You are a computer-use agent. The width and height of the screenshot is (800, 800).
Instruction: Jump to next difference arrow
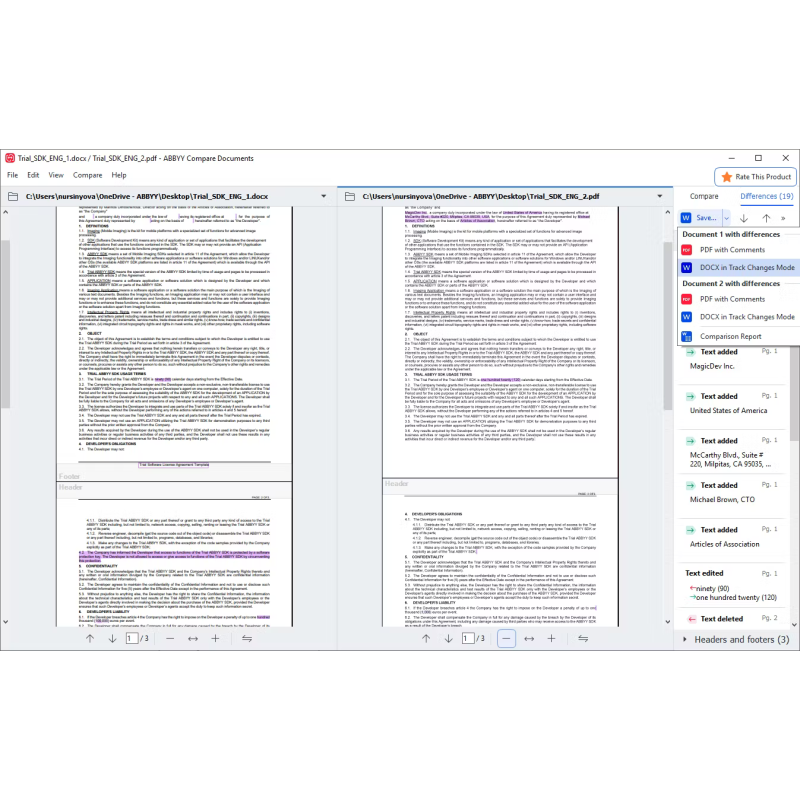pyautogui.click(x=744, y=217)
